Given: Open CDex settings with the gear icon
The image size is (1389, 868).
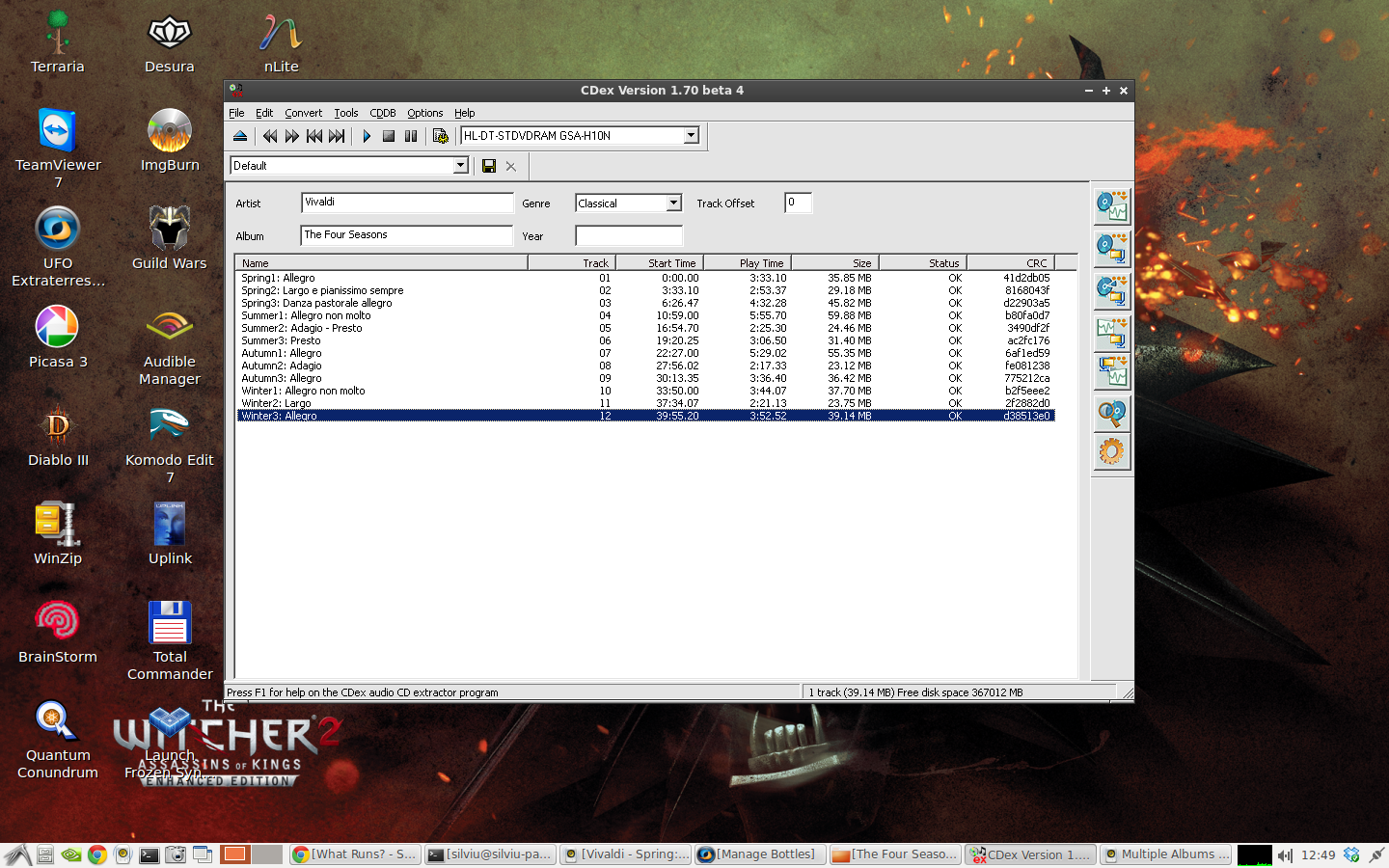Looking at the screenshot, I should coord(1111,450).
